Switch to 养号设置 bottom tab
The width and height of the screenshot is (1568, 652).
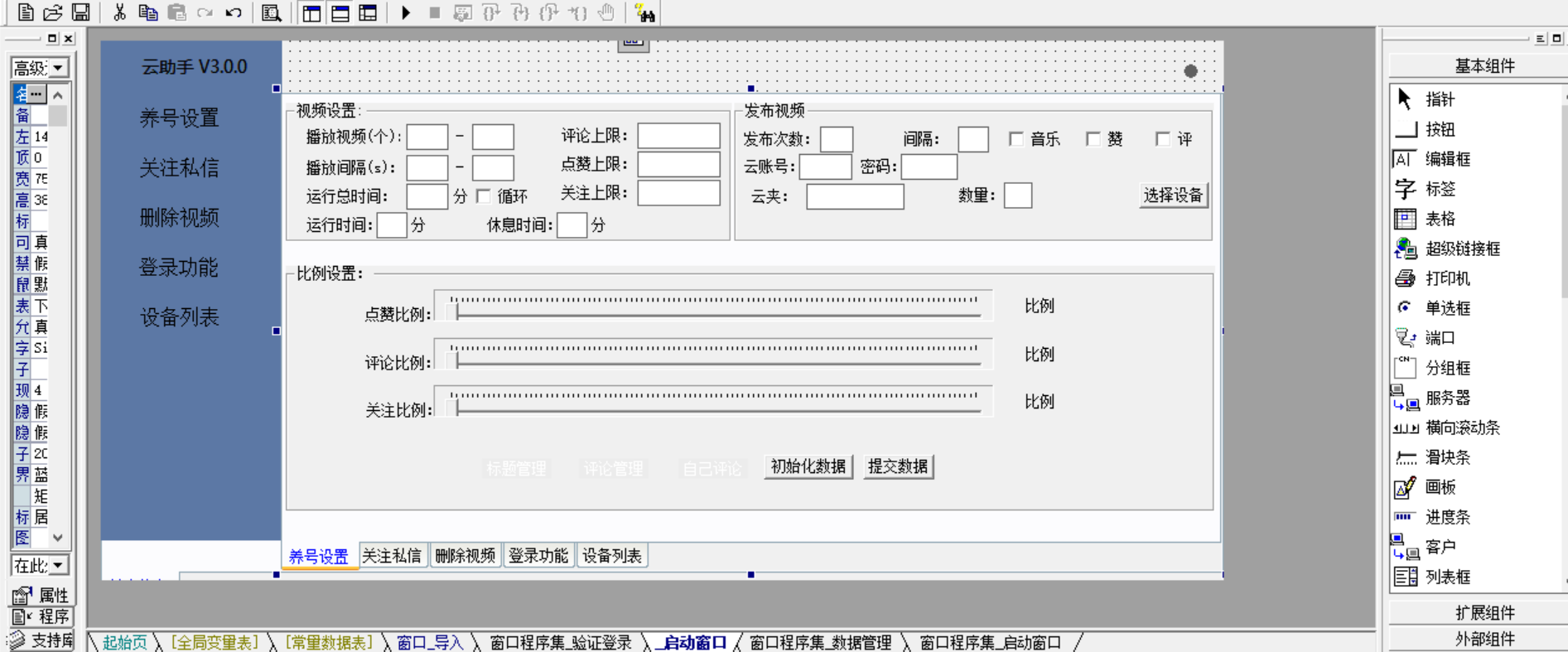tap(319, 556)
